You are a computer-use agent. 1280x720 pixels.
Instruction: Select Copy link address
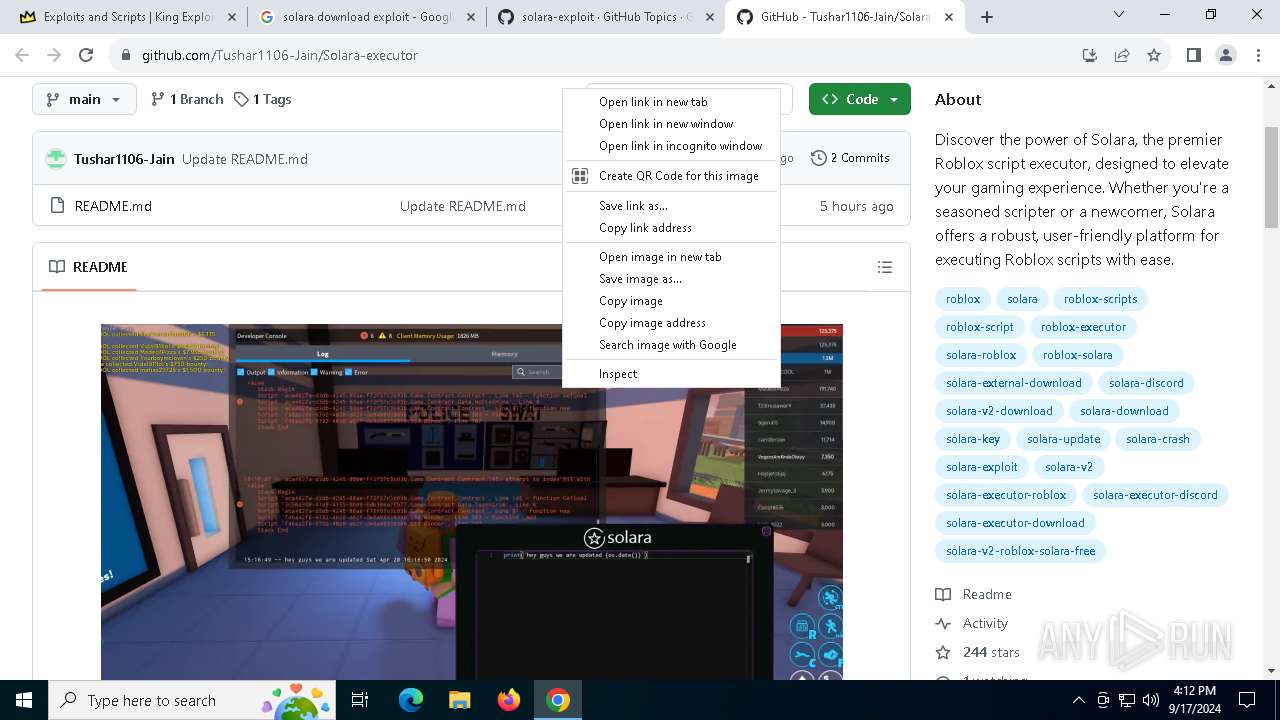click(671, 228)
